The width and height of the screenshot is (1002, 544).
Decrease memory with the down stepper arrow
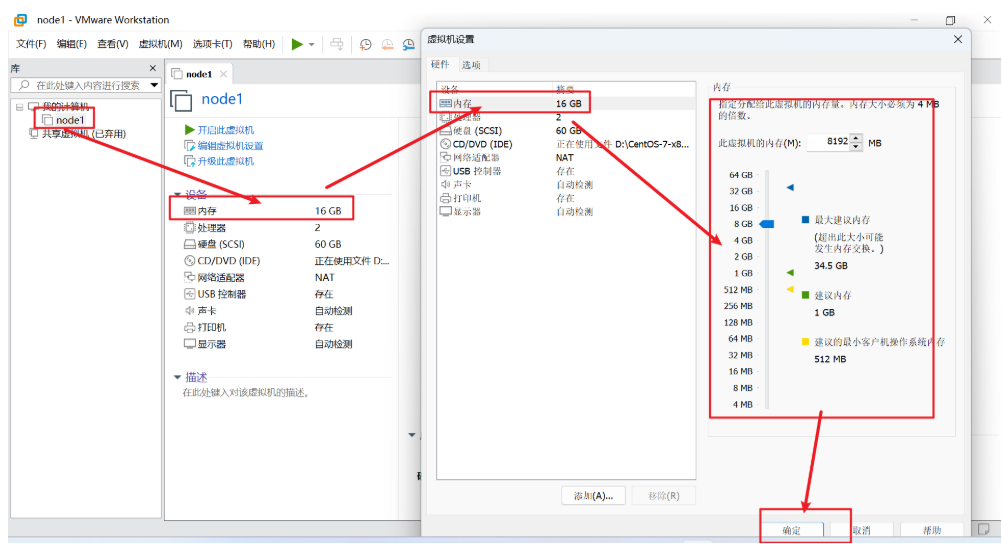[856, 146]
